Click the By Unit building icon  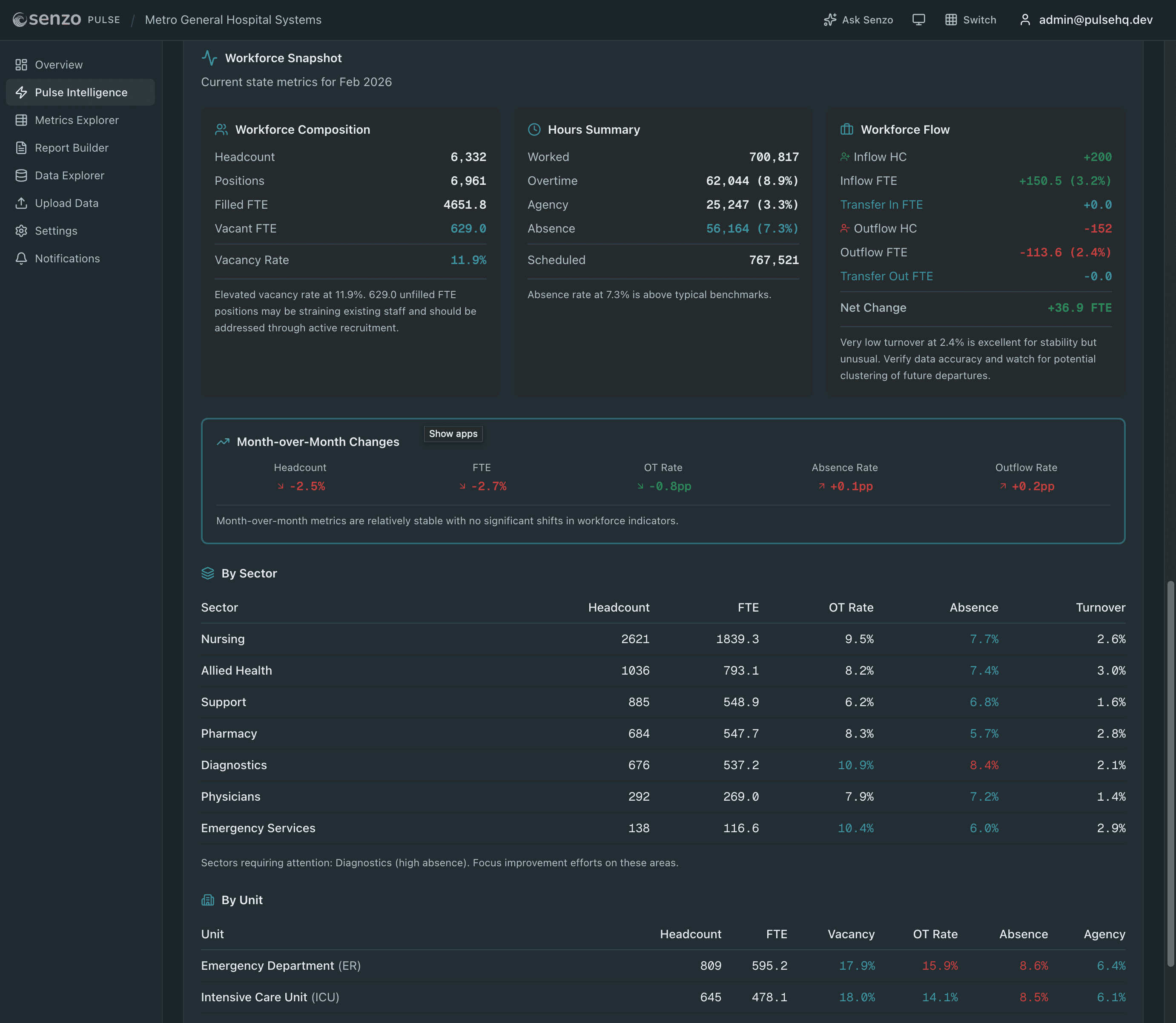(x=208, y=899)
